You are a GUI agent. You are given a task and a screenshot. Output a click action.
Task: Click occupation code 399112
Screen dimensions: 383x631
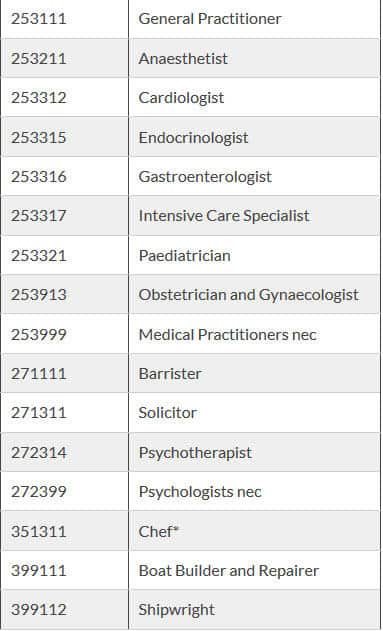[39, 610]
